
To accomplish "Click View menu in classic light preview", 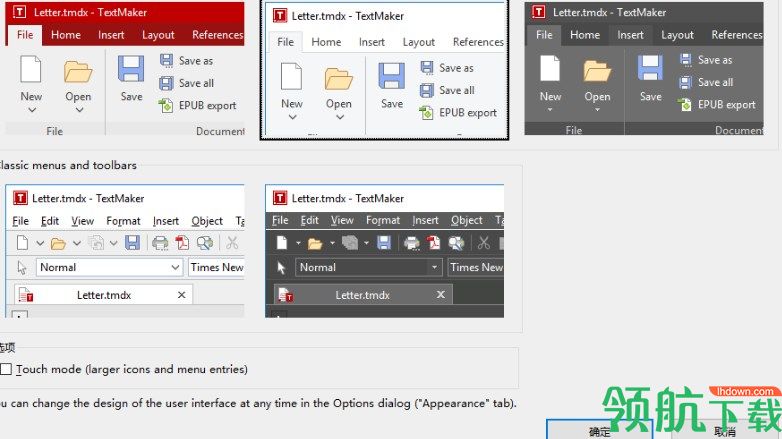I will (x=82, y=221).
